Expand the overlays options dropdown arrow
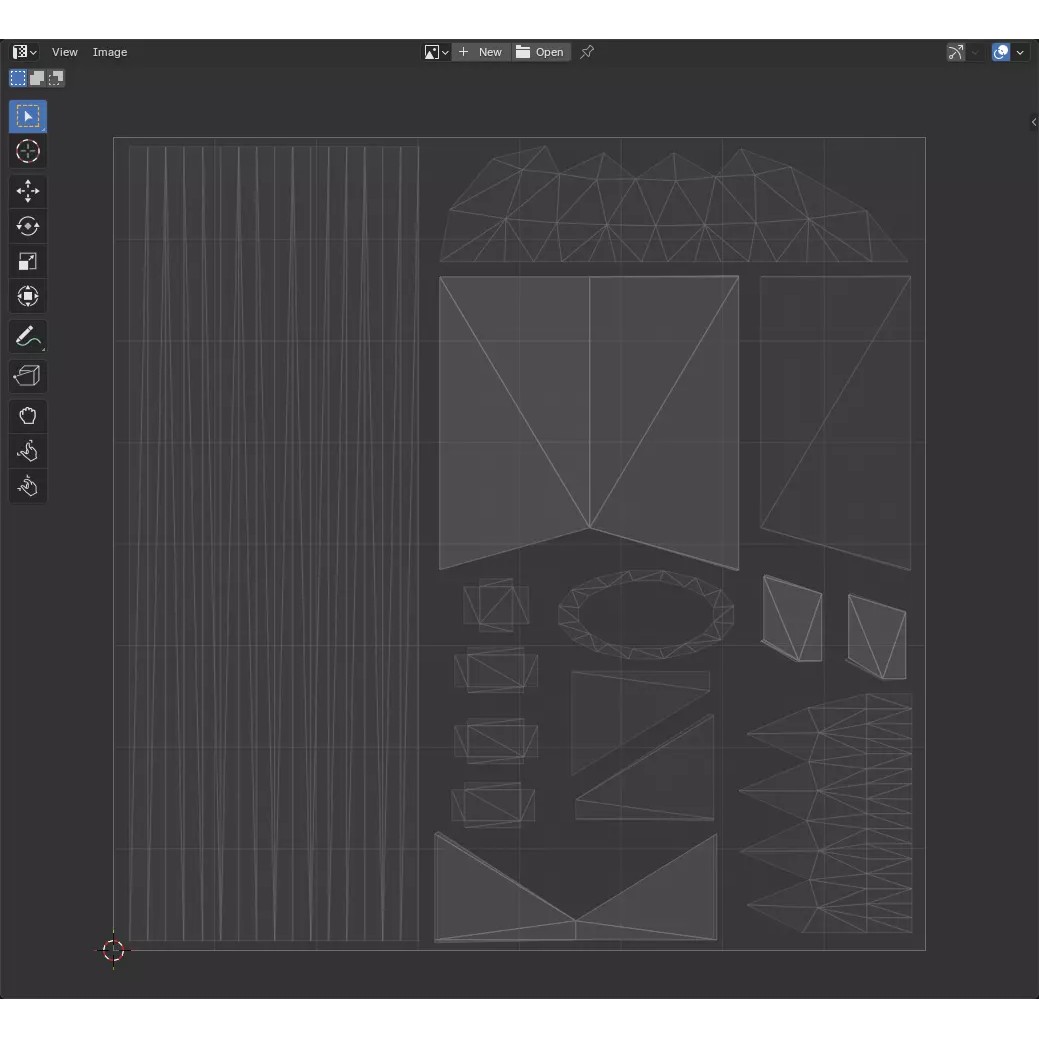Image resolution: width=1039 pixels, height=1039 pixels. tap(1020, 52)
